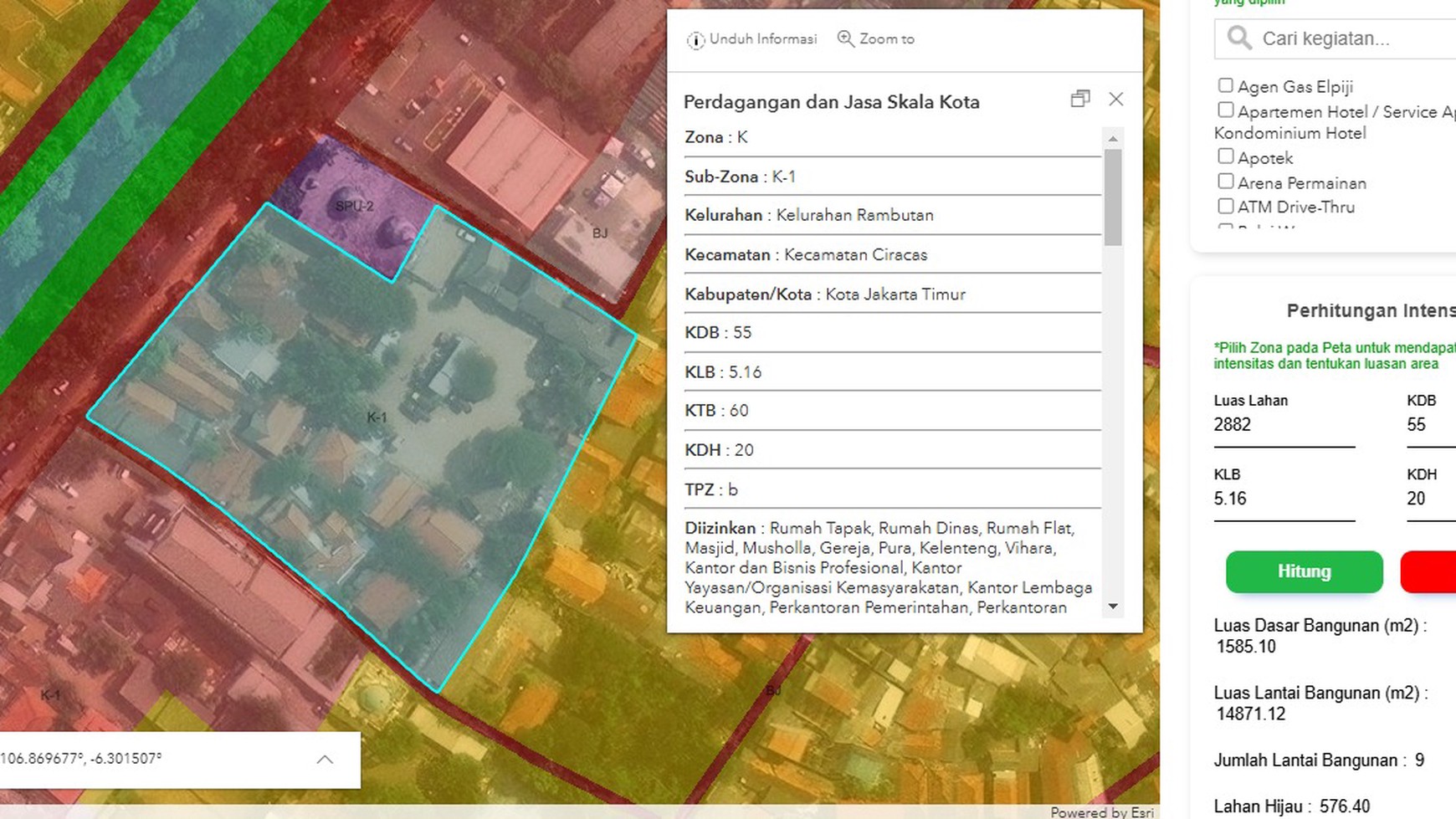The width and height of the screenshot is (1456, 819).
Task: Check the Apotek checkbox
Action: pos(1226,156)
